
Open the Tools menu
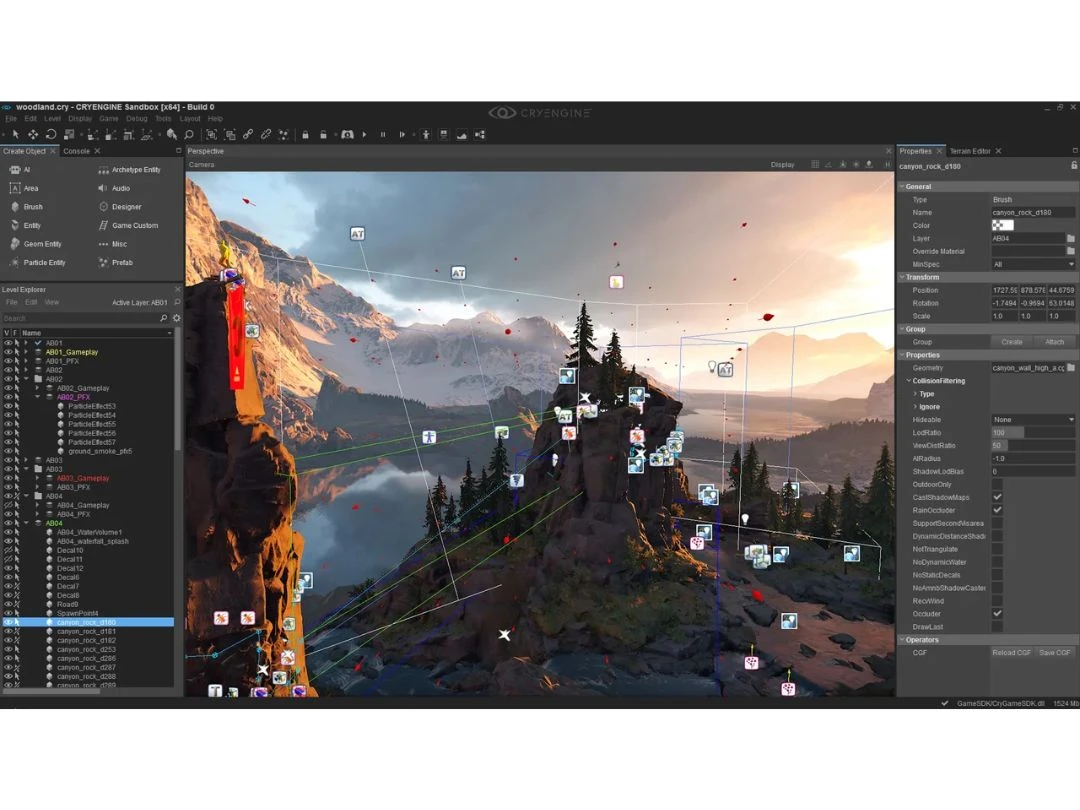pyautogui.click(x=163, y=119)
